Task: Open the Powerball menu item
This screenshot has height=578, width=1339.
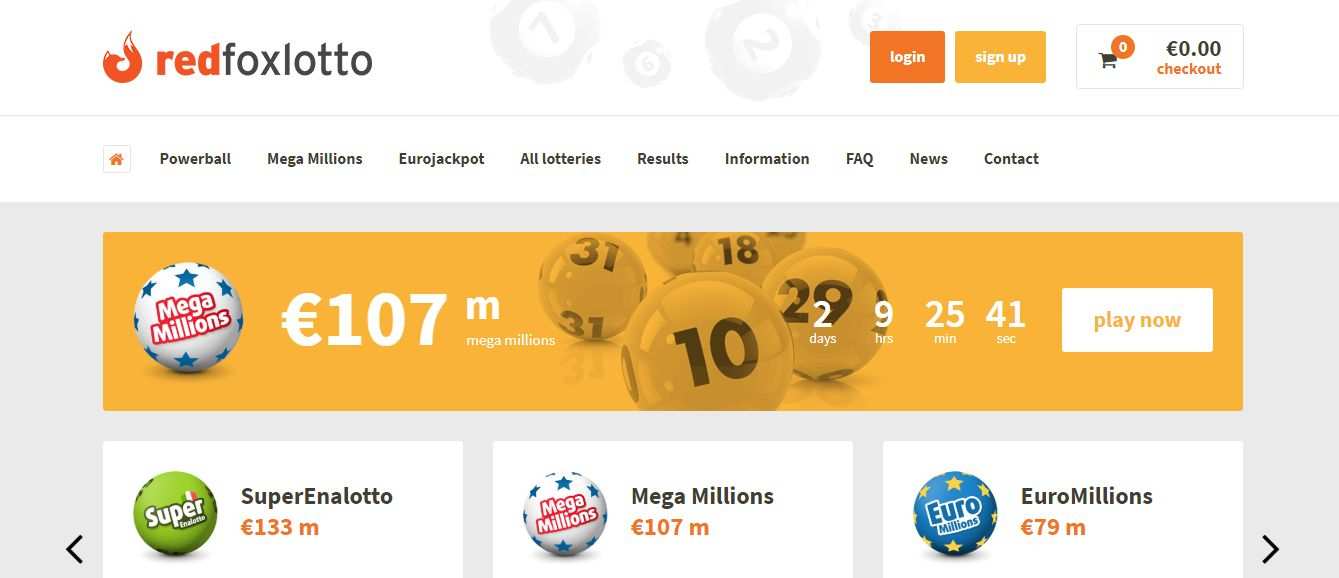Action: tap(195, 159)
